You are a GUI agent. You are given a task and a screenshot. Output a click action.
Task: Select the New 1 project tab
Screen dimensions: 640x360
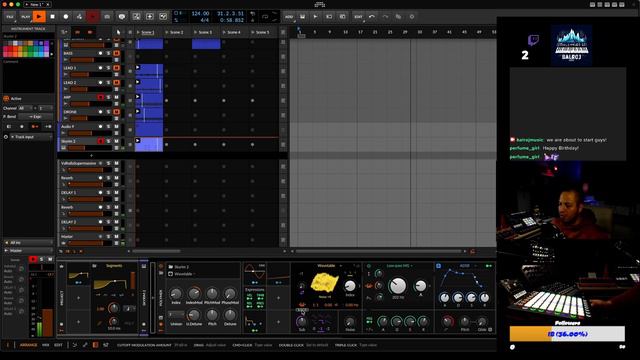coord(37,4)
